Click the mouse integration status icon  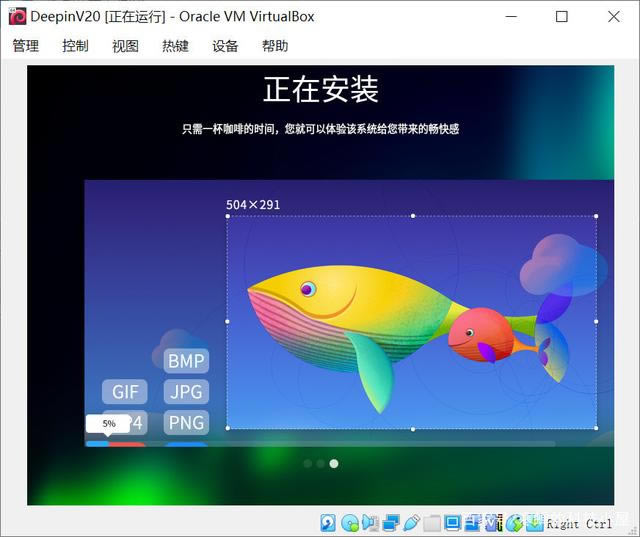click(x=514, y=523)
